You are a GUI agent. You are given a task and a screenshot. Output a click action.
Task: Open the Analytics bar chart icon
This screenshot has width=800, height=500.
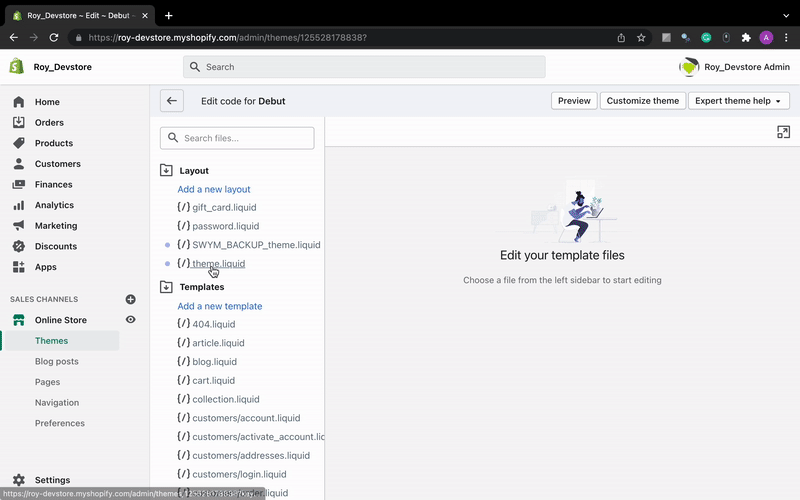(x=19, y=205)
